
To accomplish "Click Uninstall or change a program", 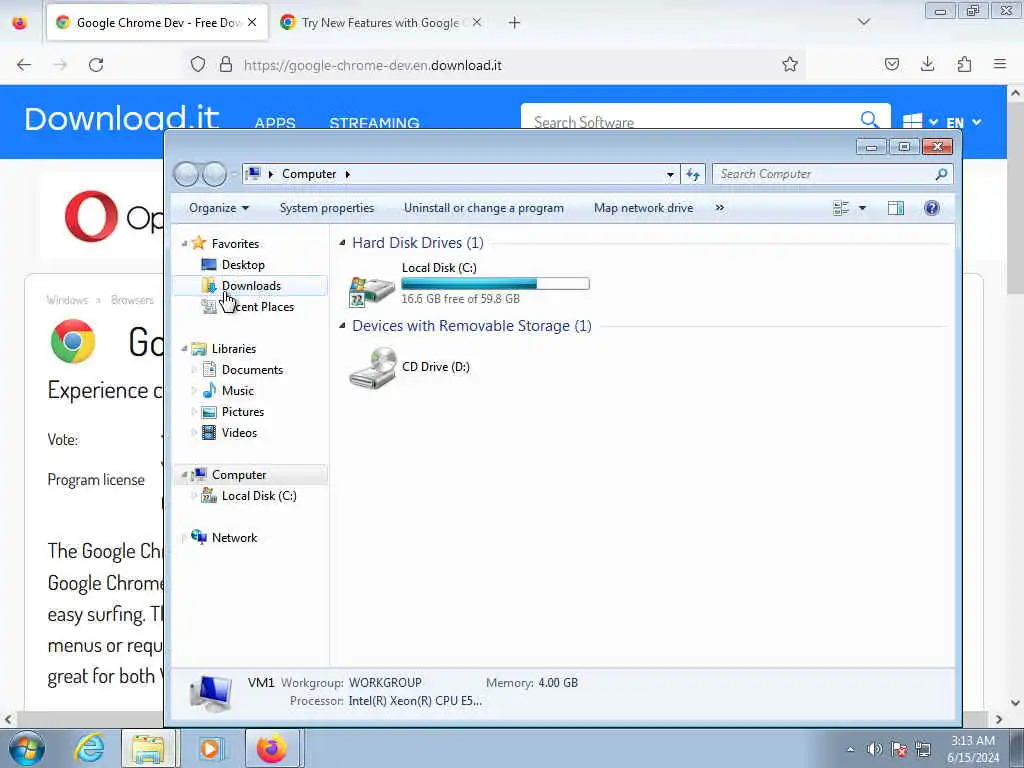I will tap(483, 208).
